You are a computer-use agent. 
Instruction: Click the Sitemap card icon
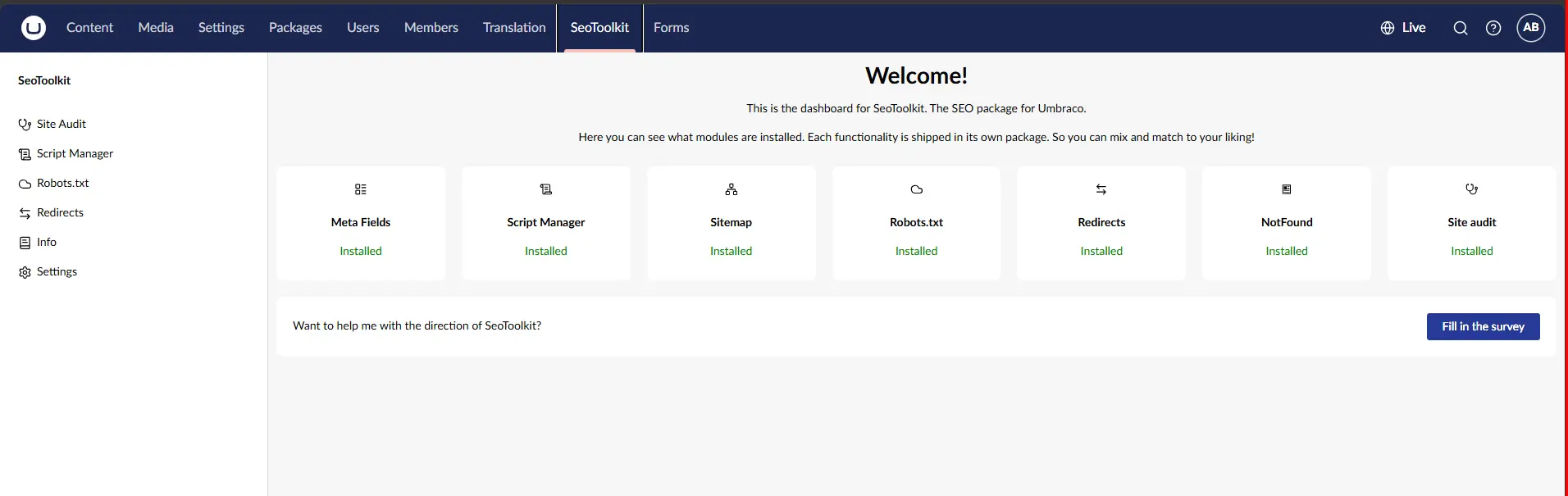[x=732, y=189]
